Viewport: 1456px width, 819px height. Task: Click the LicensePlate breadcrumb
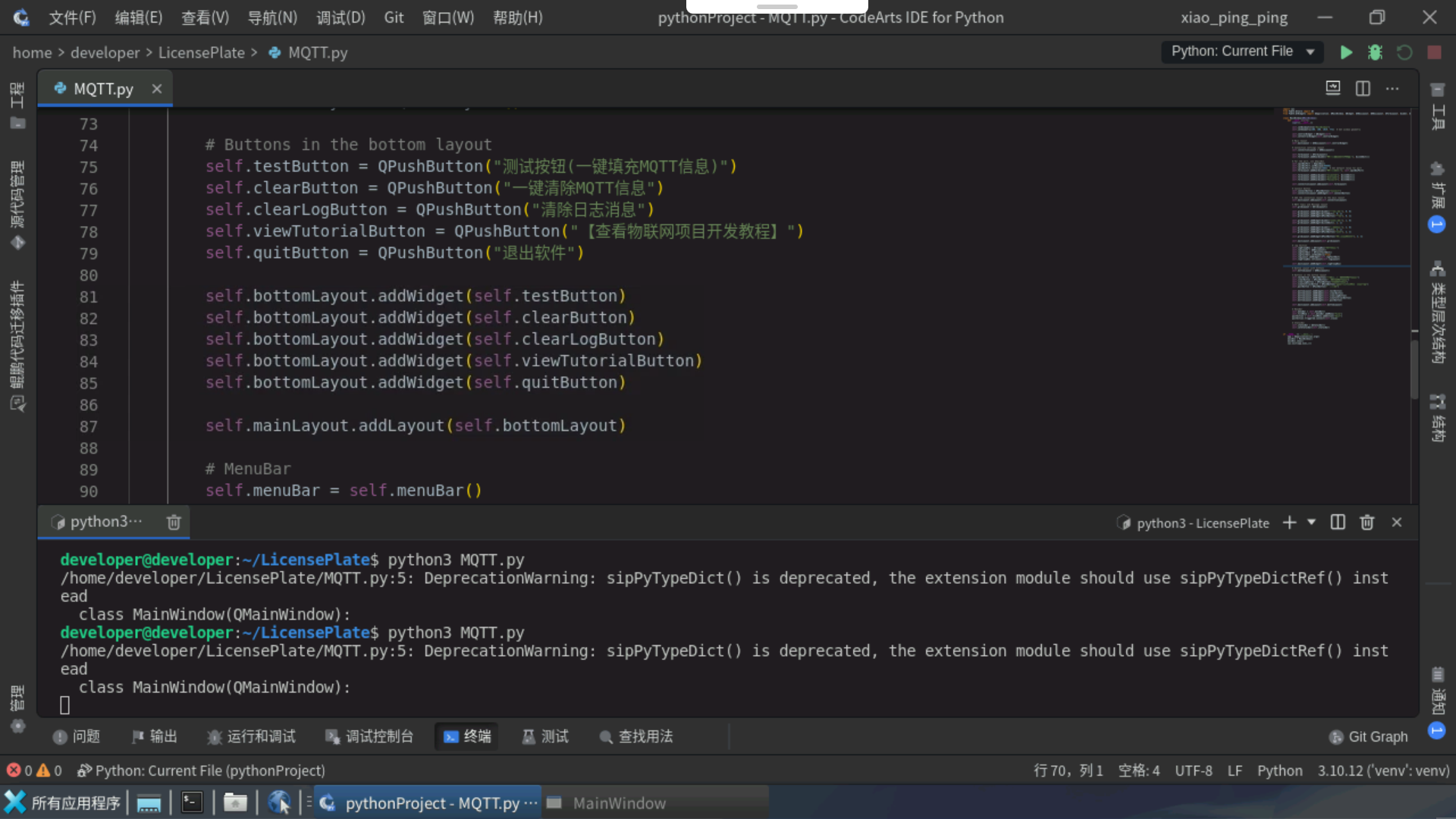pyautogui.click(x=201, y=52)
